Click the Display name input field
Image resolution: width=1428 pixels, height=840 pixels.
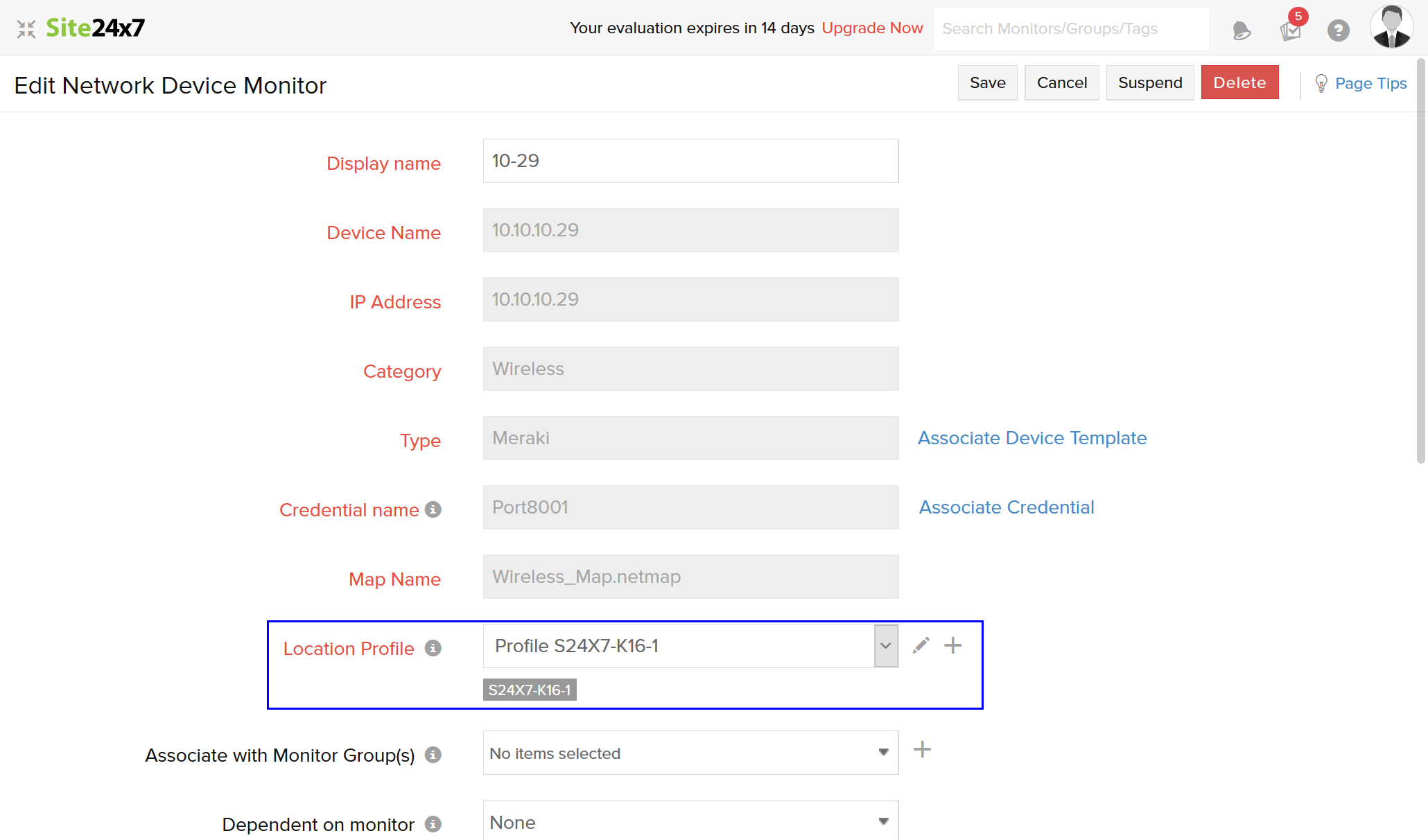tap(690, 161)
